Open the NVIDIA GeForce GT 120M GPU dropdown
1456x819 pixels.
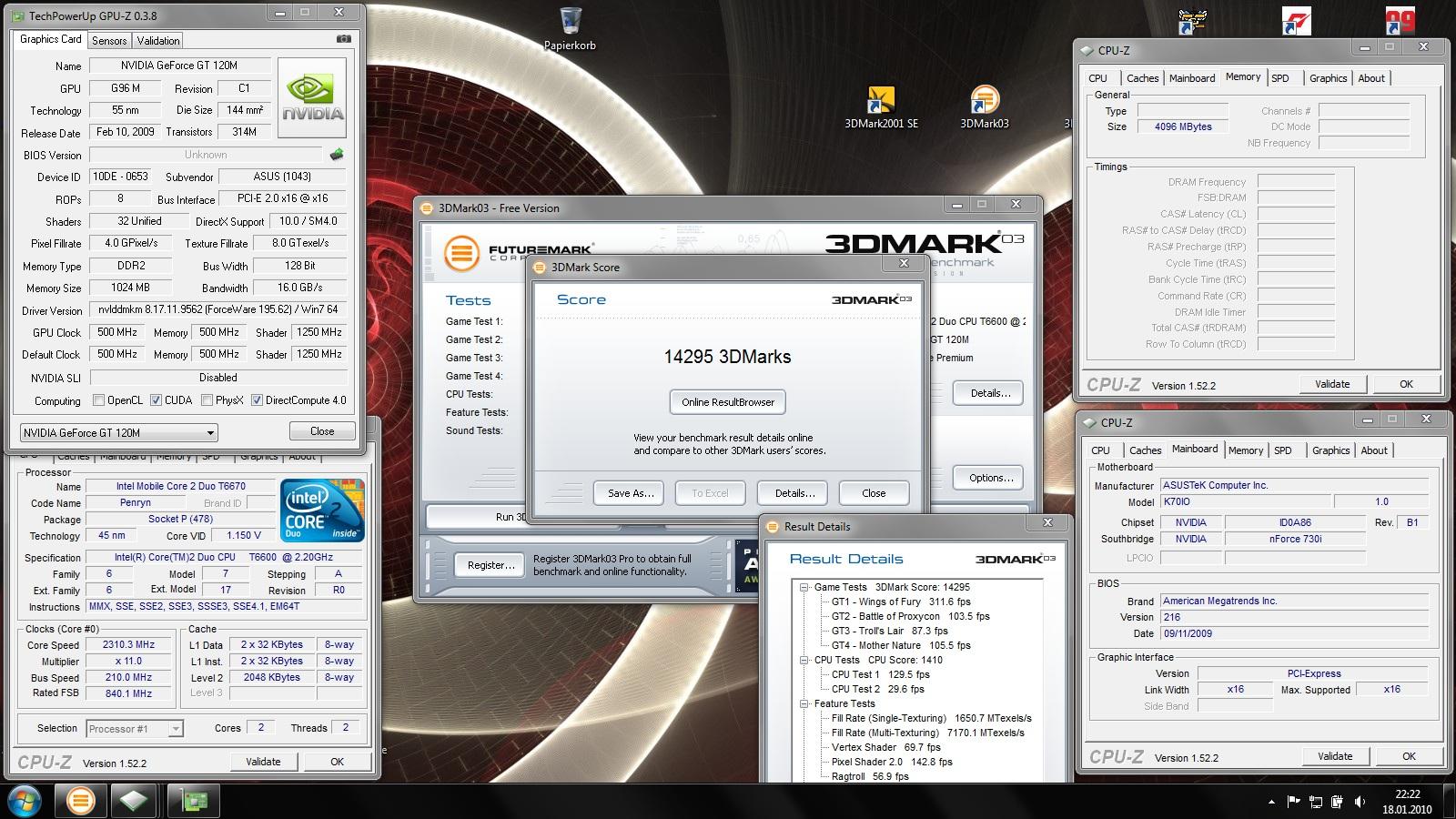coord(118,432)
